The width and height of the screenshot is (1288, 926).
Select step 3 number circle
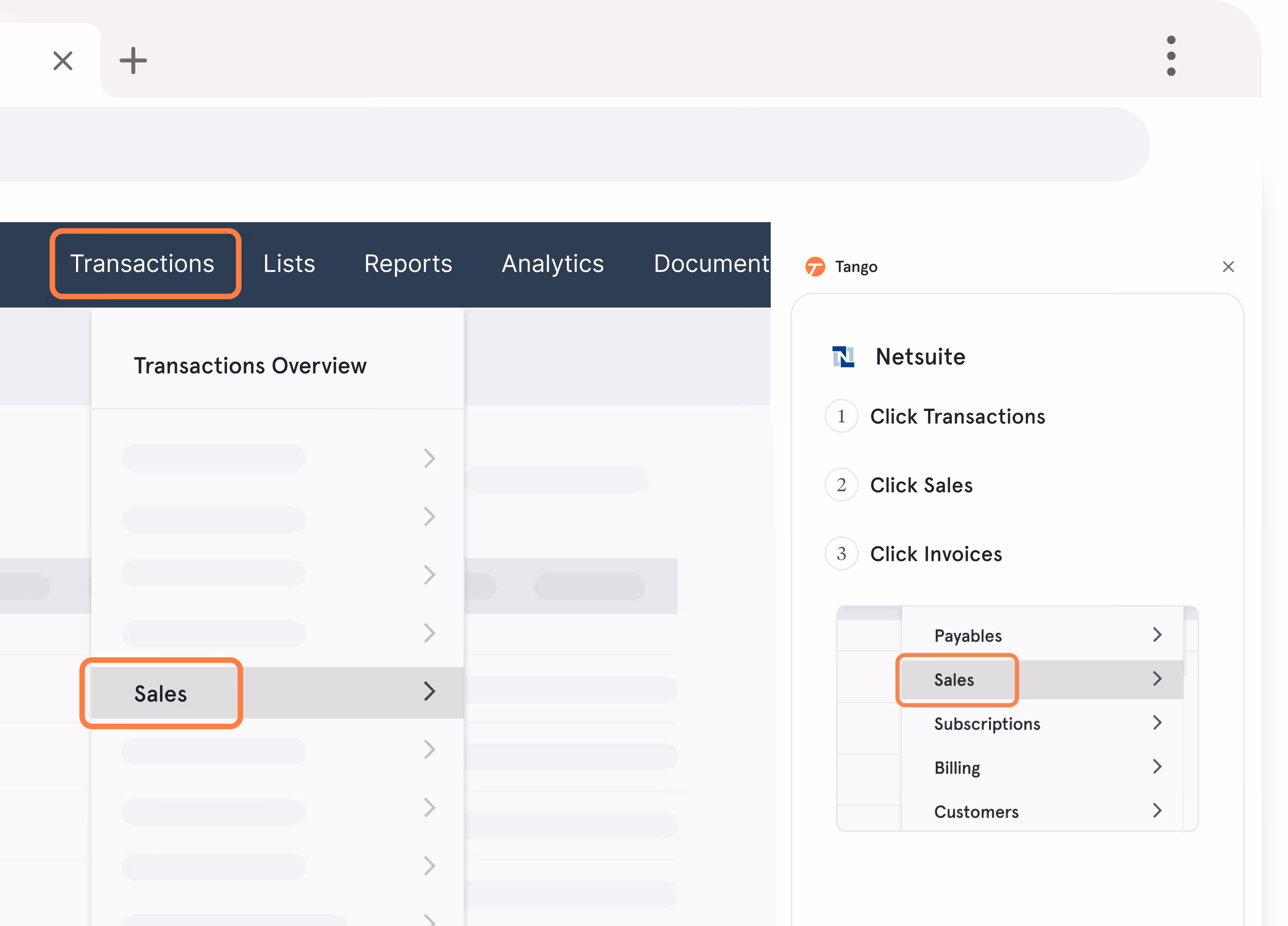(x=841, y=554)
